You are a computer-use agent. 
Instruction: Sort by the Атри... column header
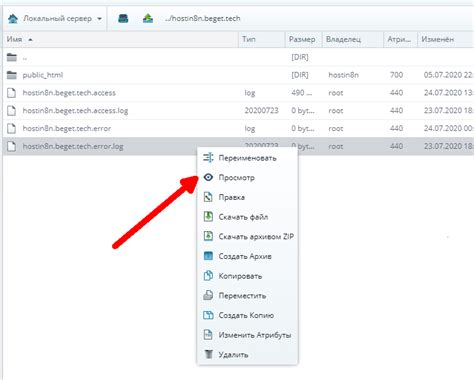[x=399, y=39]
